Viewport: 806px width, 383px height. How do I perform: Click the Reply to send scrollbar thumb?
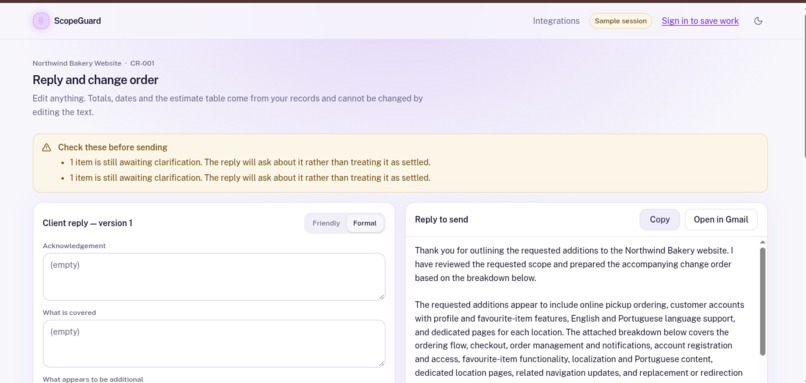point(762,301)
